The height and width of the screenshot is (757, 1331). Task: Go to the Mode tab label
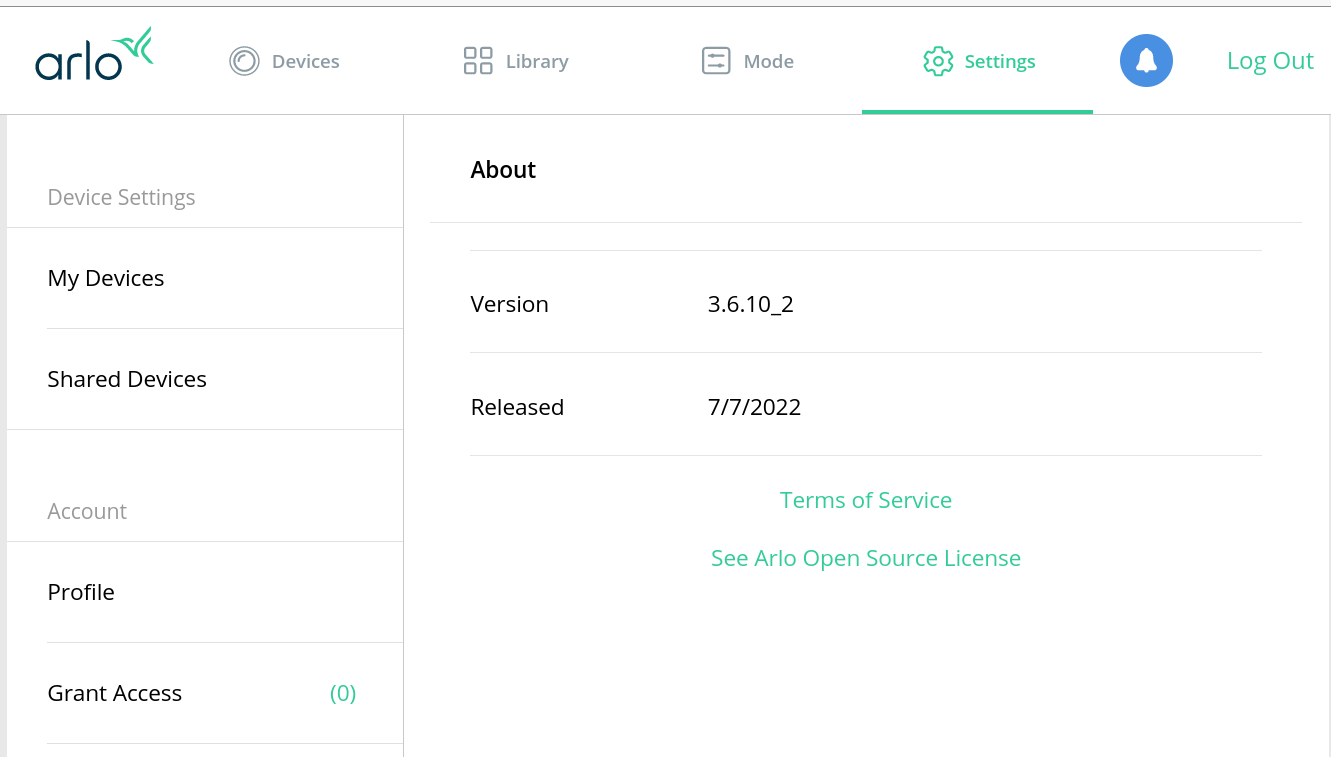(x=768, y=61)
